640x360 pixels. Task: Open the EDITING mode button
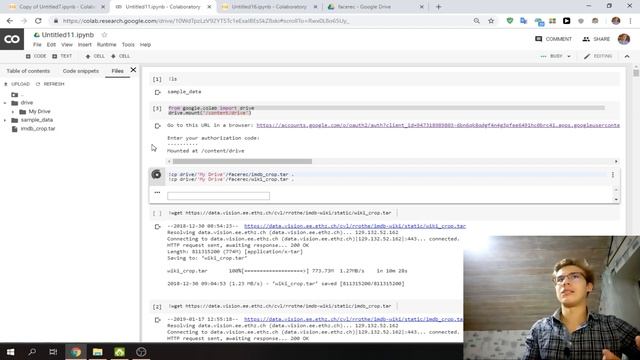coord(598,56)
